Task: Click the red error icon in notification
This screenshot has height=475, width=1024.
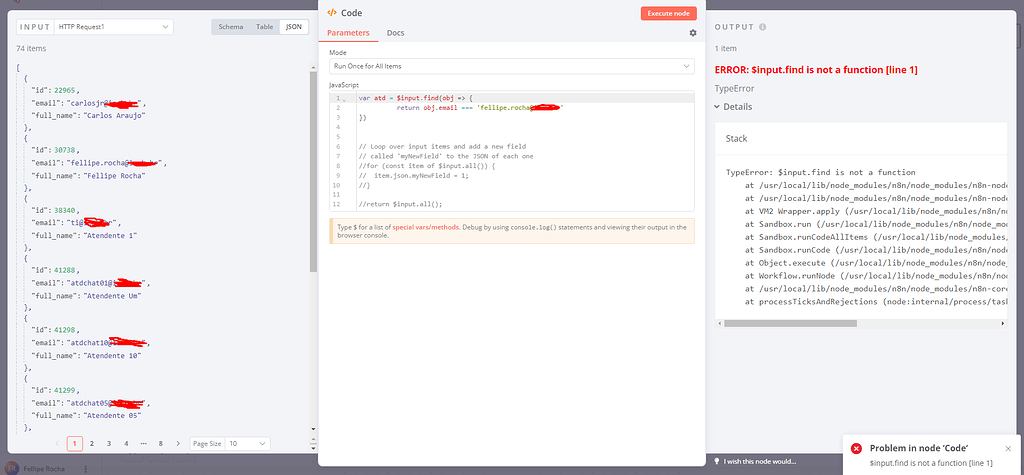Action: [856, 448]
